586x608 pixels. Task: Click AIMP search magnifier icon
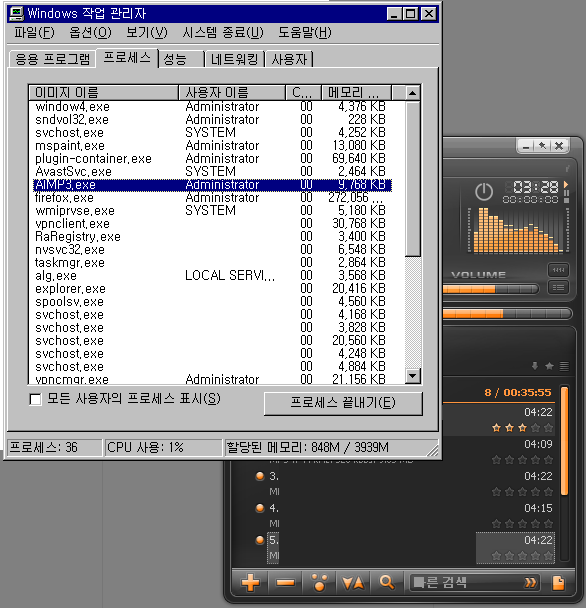pyautogui.click(x=387, y=582)
